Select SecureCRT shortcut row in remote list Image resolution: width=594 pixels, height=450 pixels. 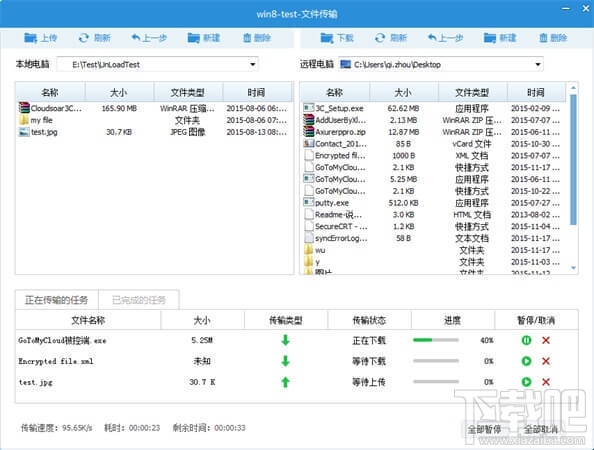(x=434, y=226)
